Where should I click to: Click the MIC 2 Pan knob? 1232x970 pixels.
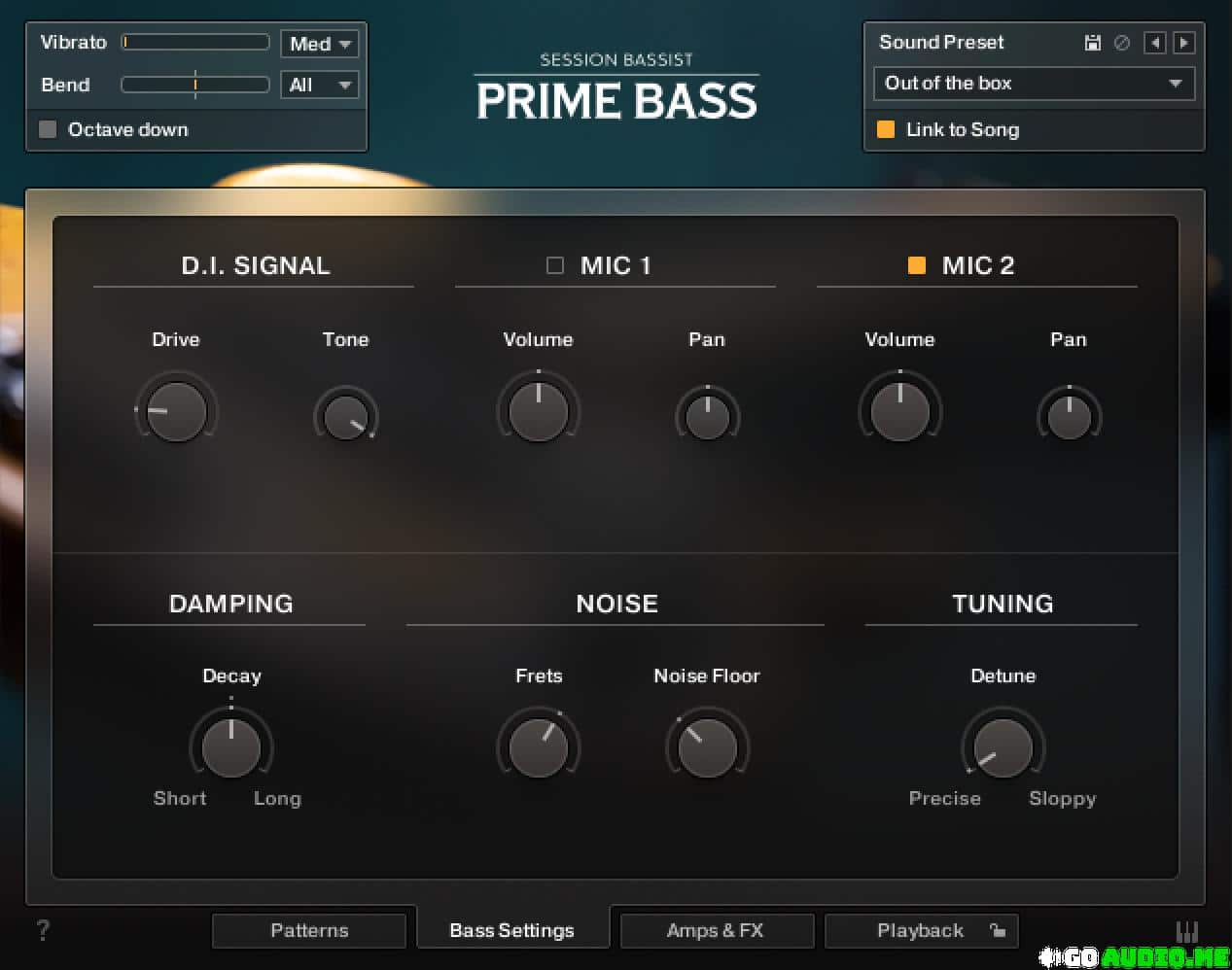click(1069, 417)
